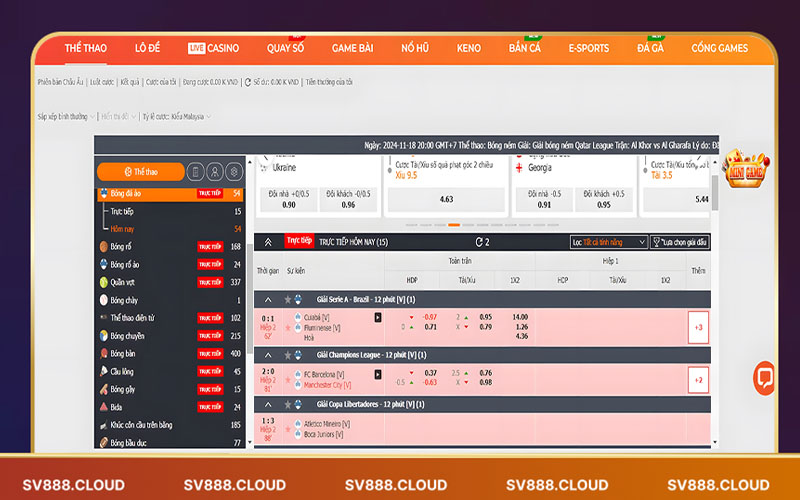Bet Georgia Đội khách +0.5 odds 0.95
Screen dimensions: 800x500
604,199
